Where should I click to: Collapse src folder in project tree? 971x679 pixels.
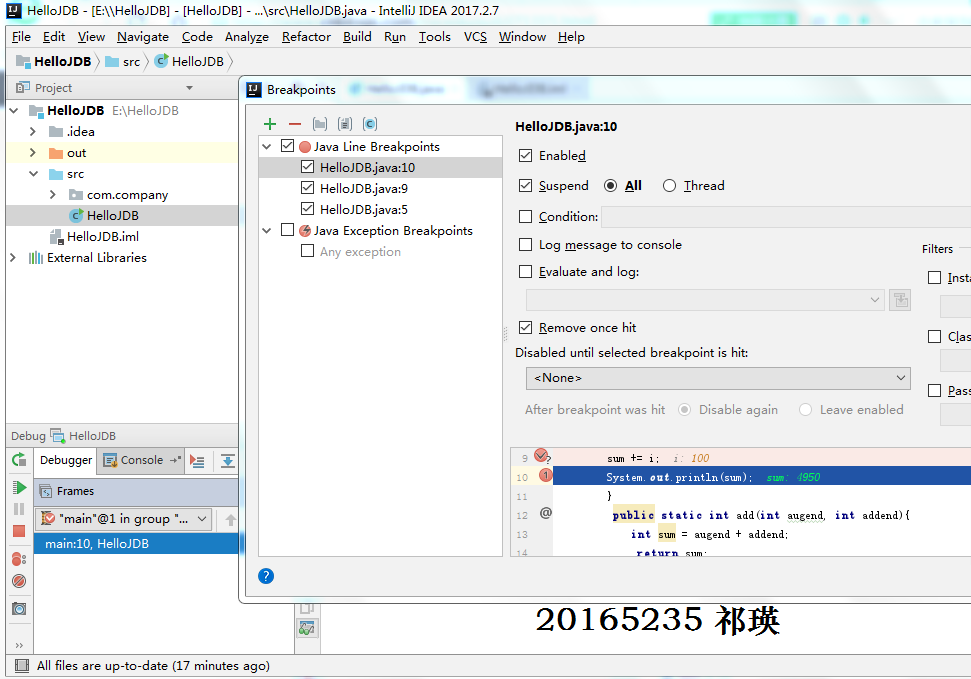(x=33, y=173)
